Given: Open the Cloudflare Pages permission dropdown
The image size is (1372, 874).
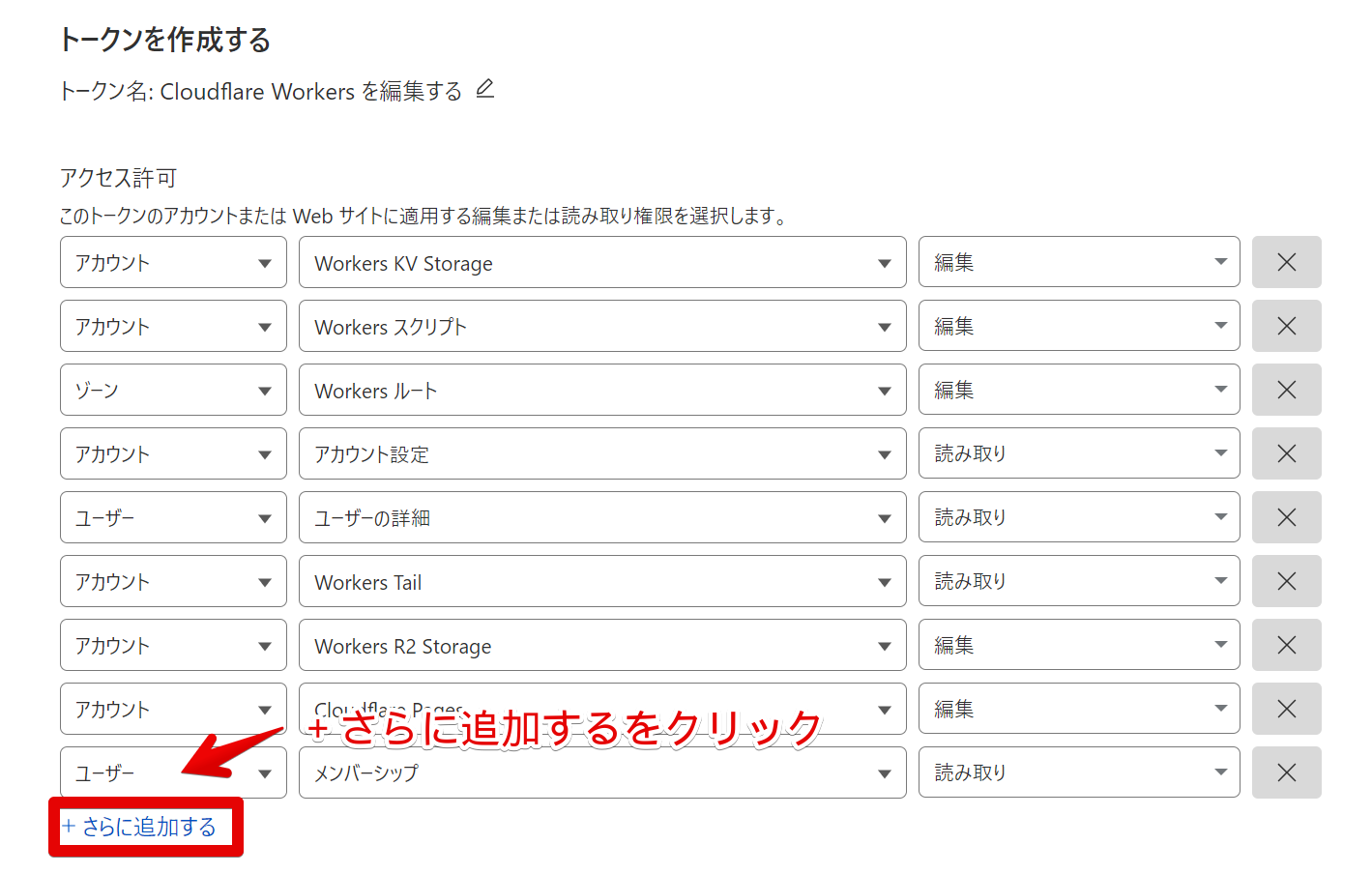Looking at the screenshot, I should point(601,709).
